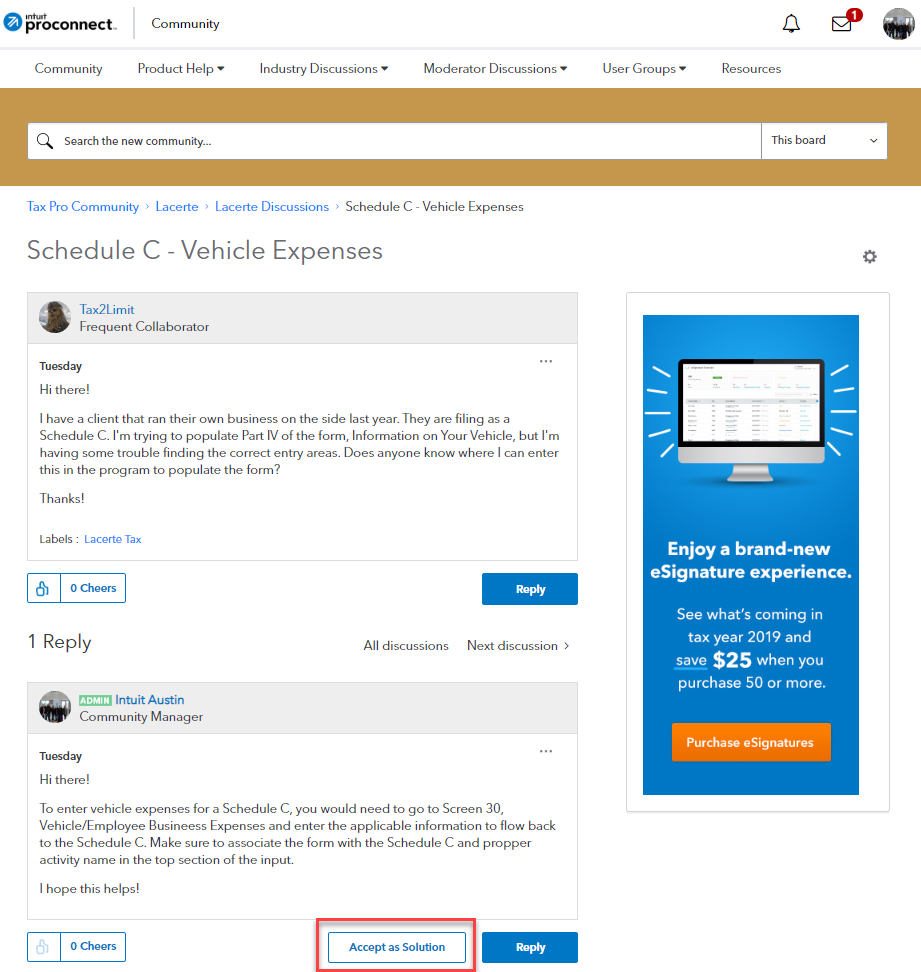
Task: Give a cheer to Intuit Austin's reply
Action: click(x=43, y=947)
